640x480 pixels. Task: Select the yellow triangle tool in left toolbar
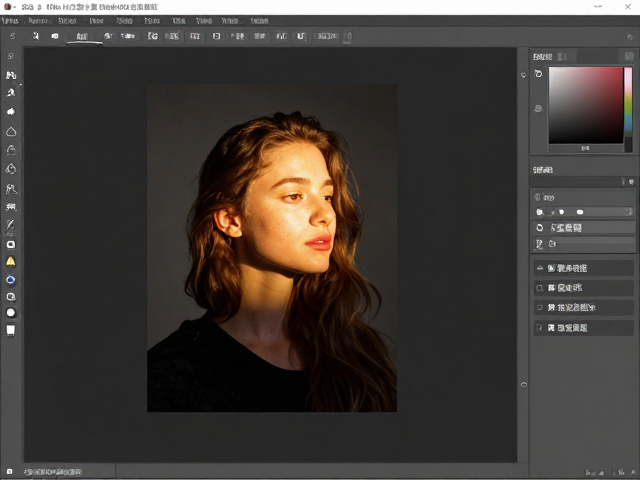point(11,261)
